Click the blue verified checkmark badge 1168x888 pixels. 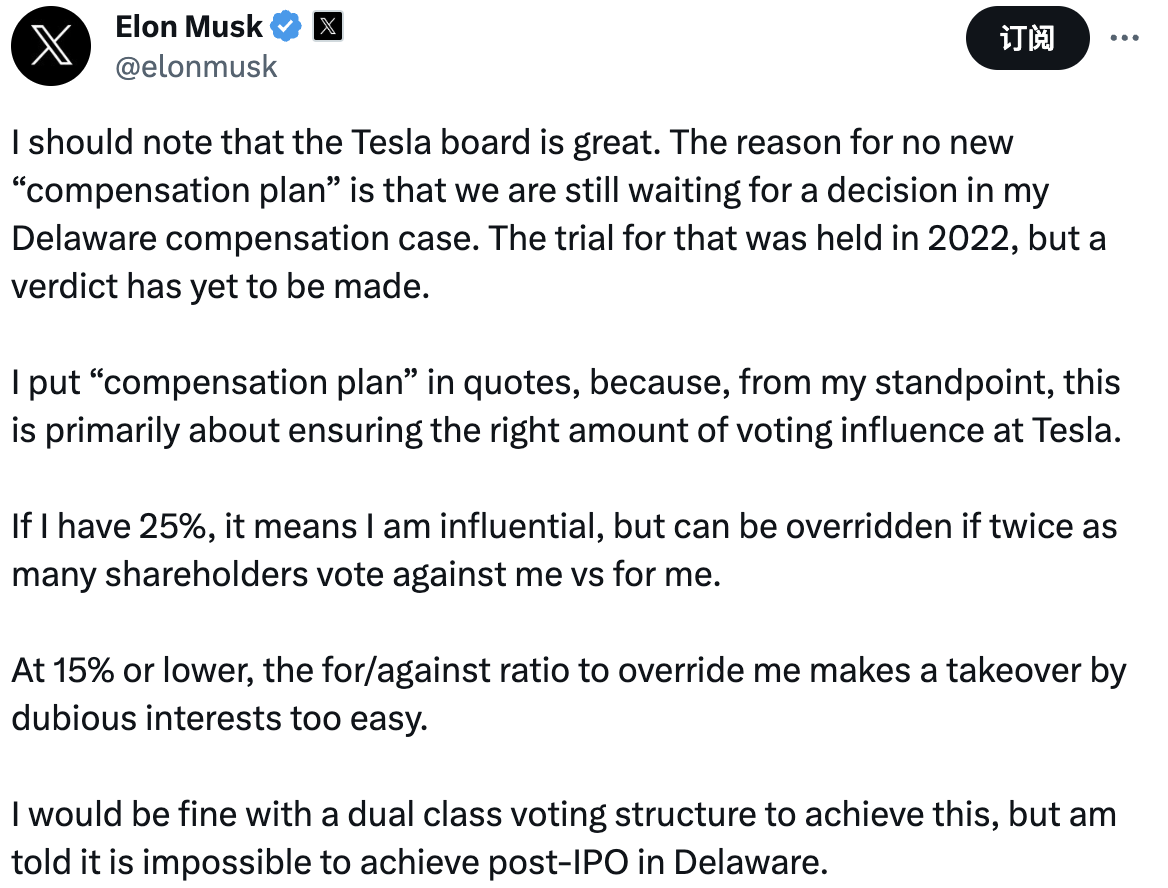point(287,28)
